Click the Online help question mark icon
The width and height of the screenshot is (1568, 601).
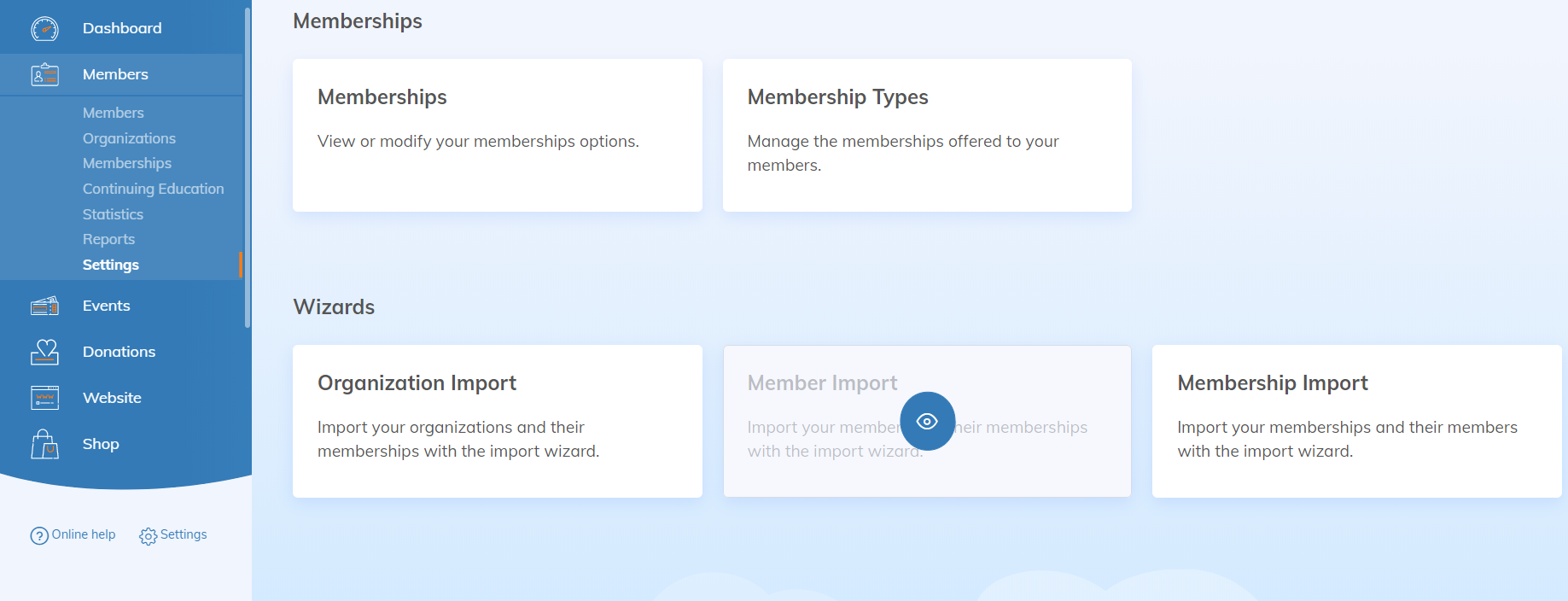(39, 535)
